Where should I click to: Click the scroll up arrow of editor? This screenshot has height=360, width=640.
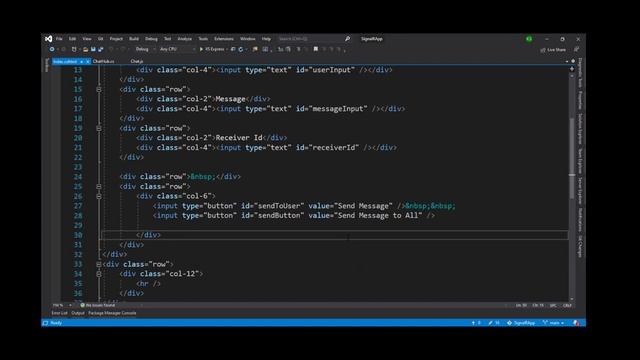pyautogui.click(x=572, y=76)
